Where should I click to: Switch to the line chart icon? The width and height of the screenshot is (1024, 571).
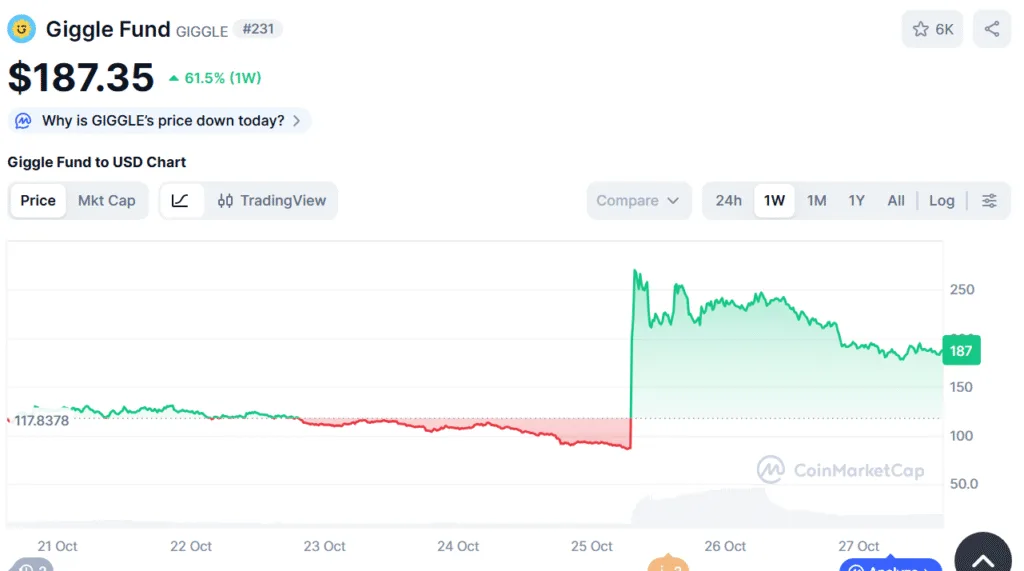pyautogui.click(x=181, y=201)
